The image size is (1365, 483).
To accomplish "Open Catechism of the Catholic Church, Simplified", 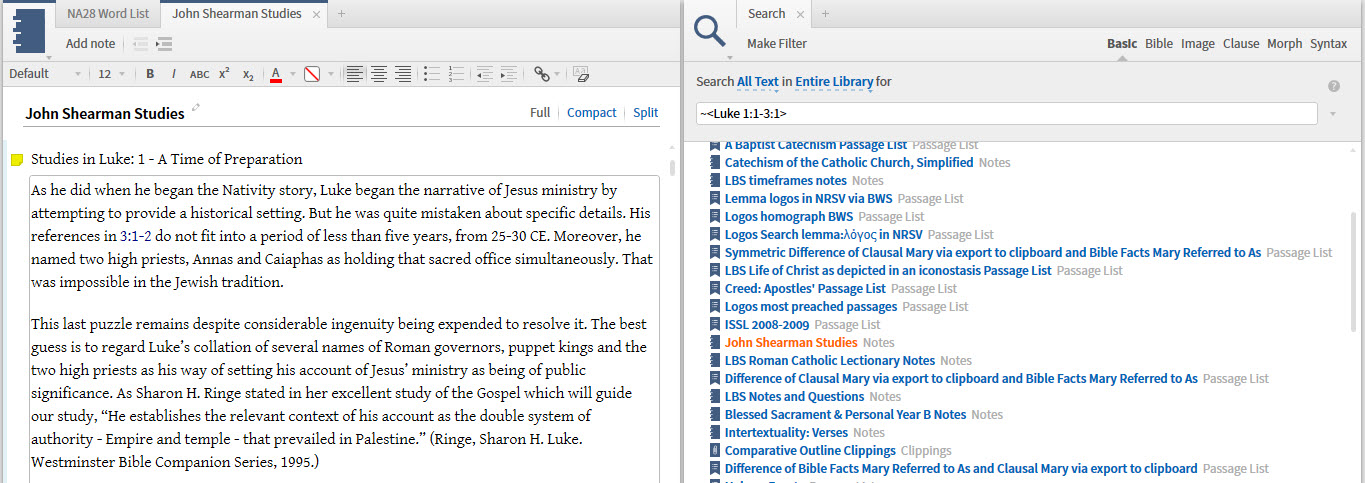I will [x=849, y=163].
